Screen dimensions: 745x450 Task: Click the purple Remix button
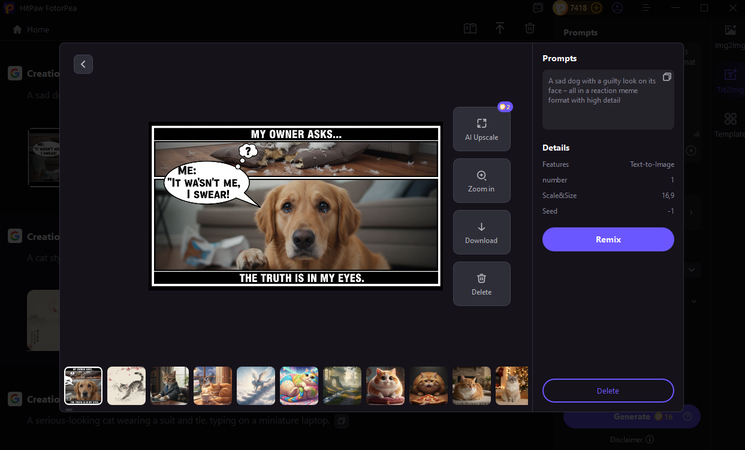point(608,239)
